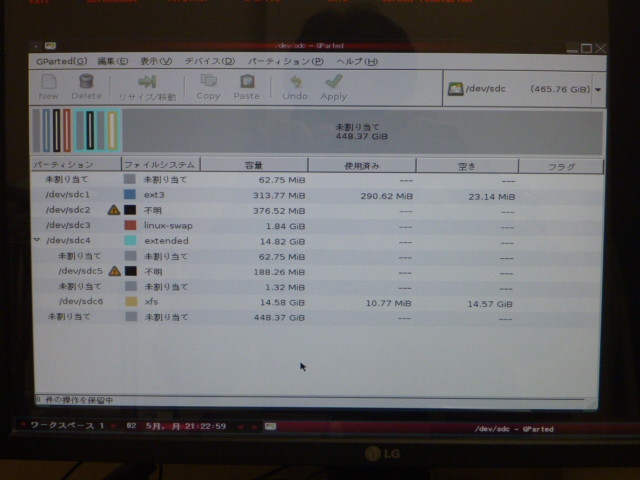The height and width of the screenshot is (480, 640).
Task: Click the 容量 column header
Action: (254, 165)
